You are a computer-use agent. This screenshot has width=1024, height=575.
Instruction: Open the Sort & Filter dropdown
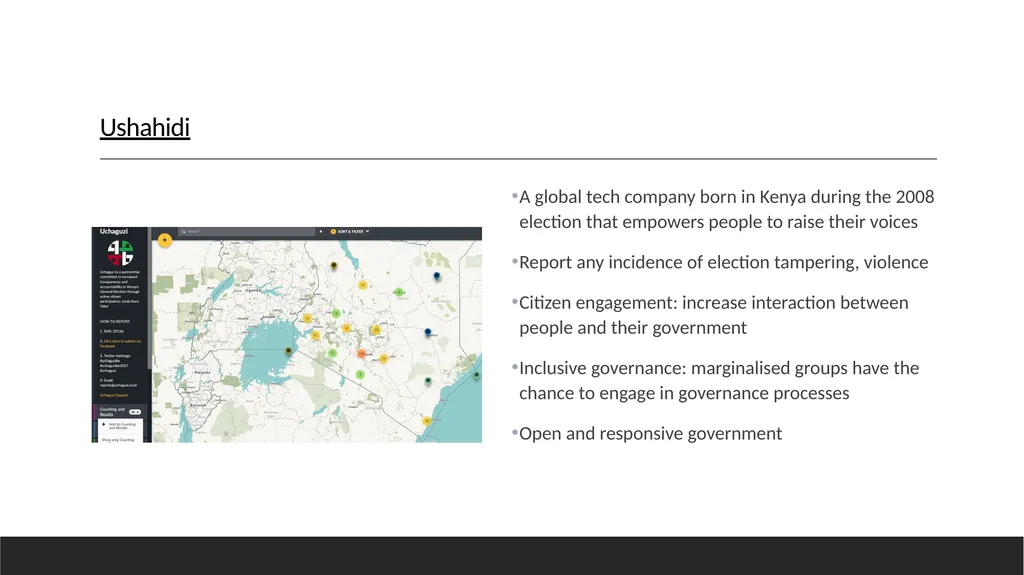pos(350,231)
